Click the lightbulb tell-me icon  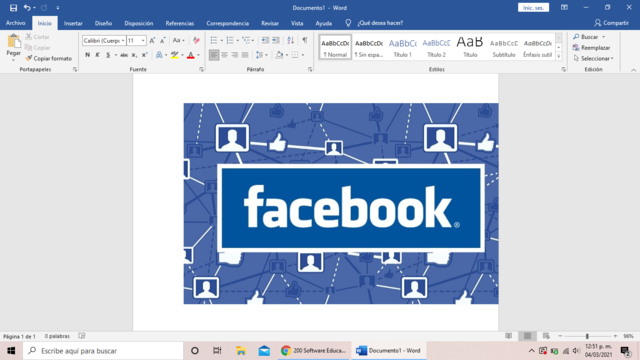(348, 23)
